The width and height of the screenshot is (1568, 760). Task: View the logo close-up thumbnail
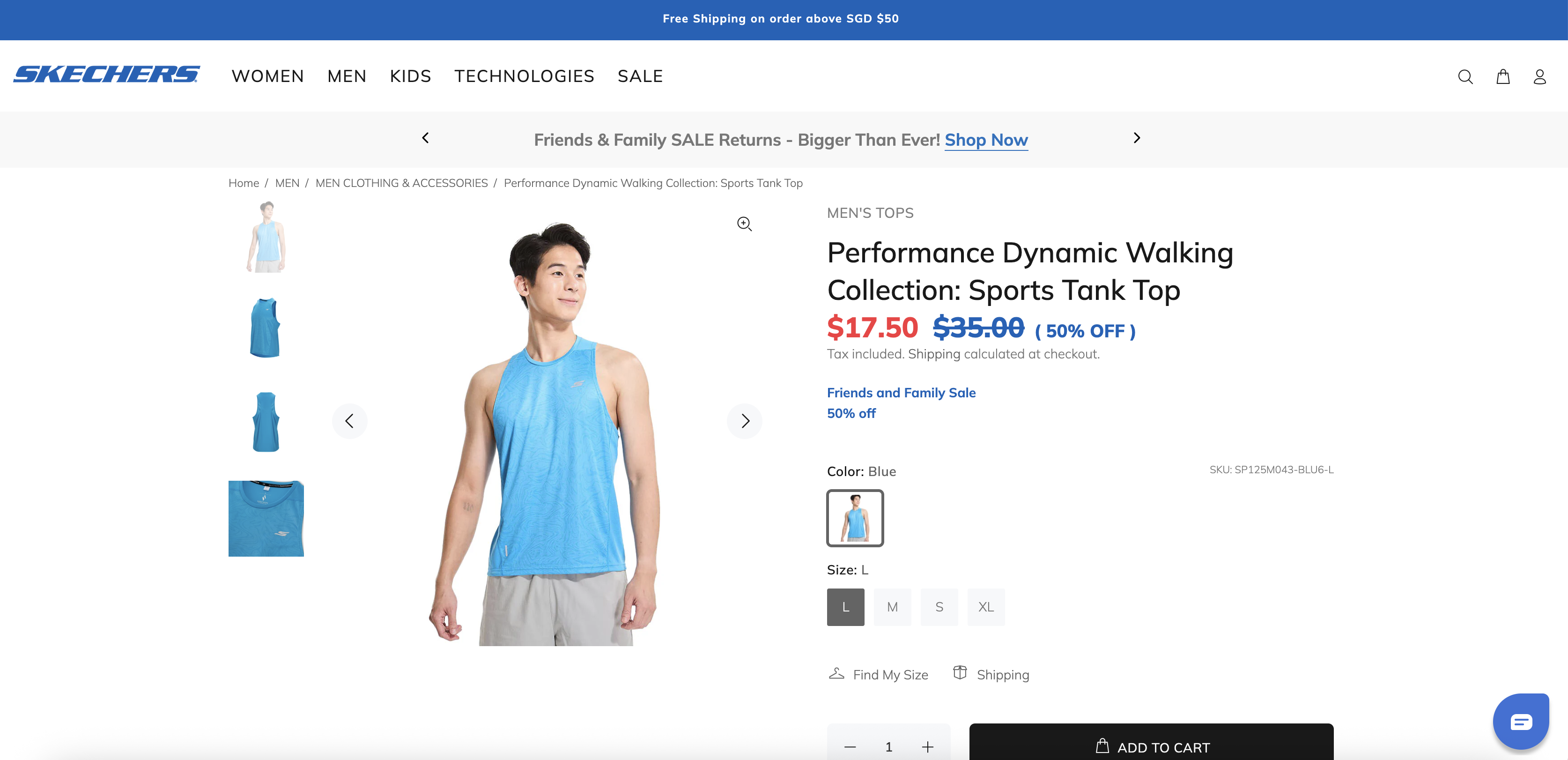tap(266, 518)
